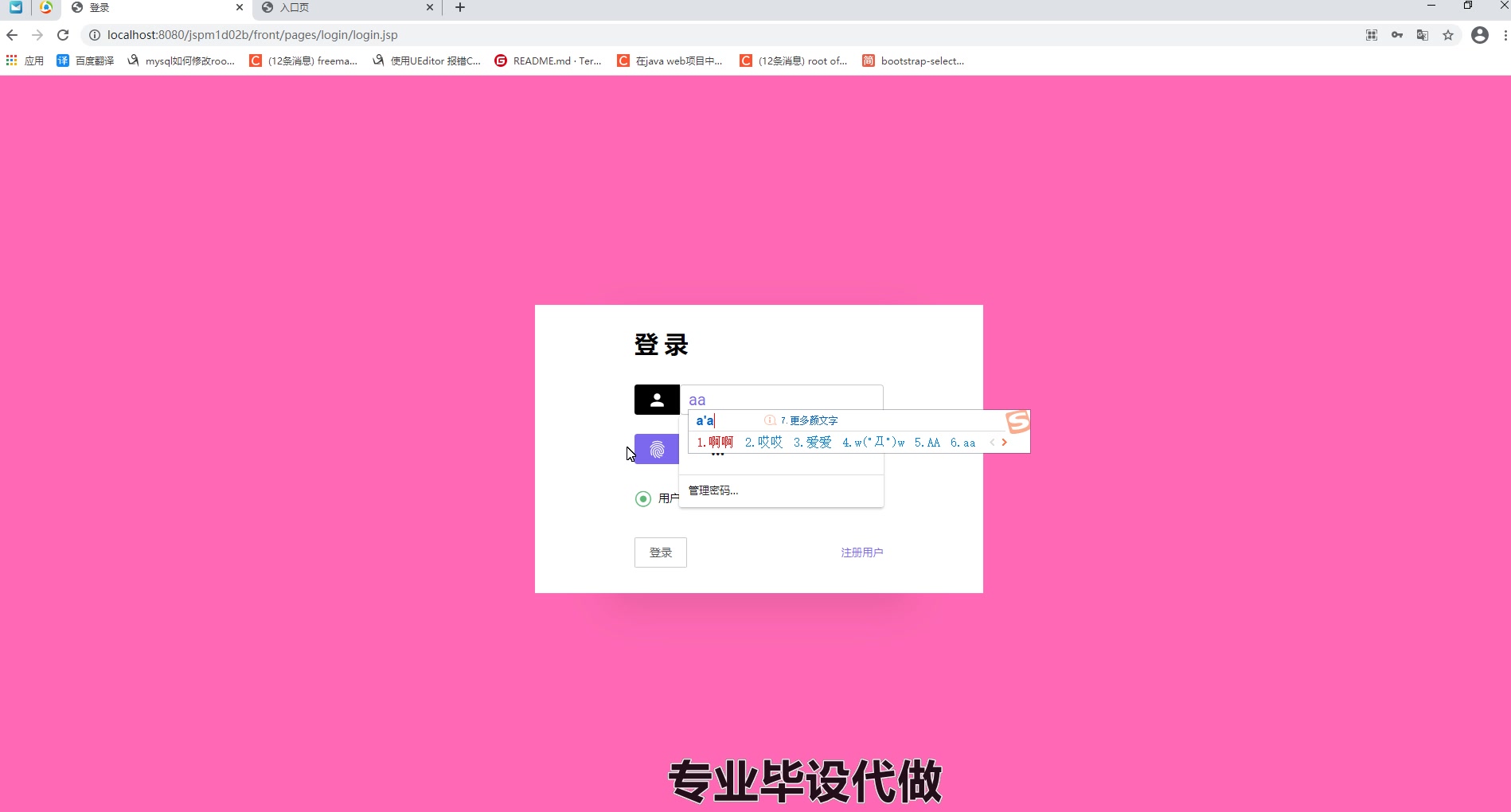Click the purple fingerprint password icon

click(657, 449)
